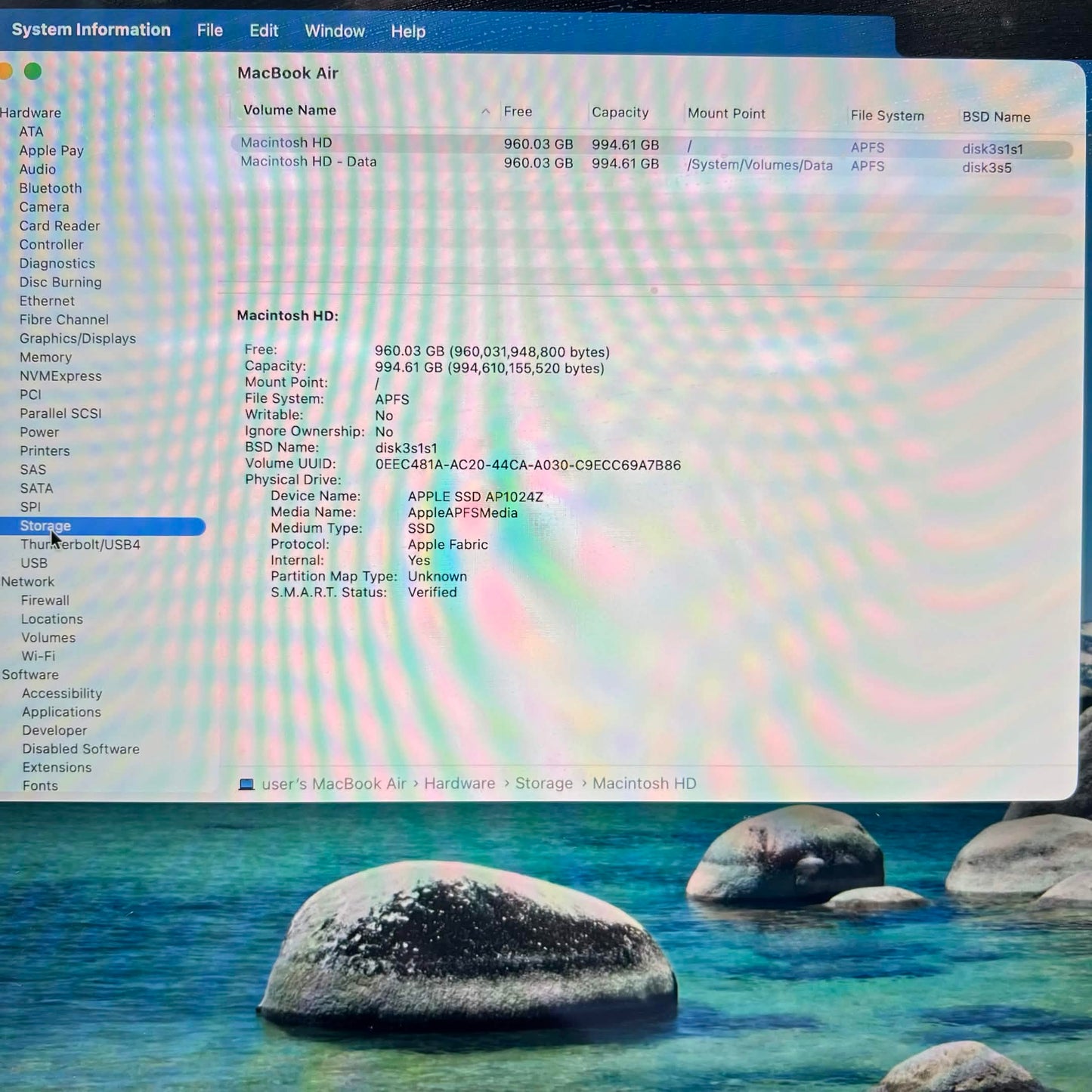Sort by the Mount Point column header
This screenshot has width=1092, height=1092.
(726, 113)
